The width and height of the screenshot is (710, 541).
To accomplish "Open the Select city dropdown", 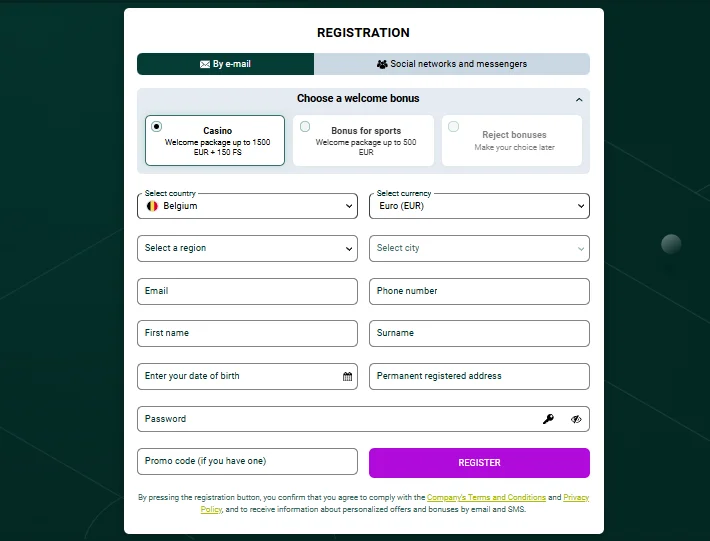I will (x=479, y=248).
